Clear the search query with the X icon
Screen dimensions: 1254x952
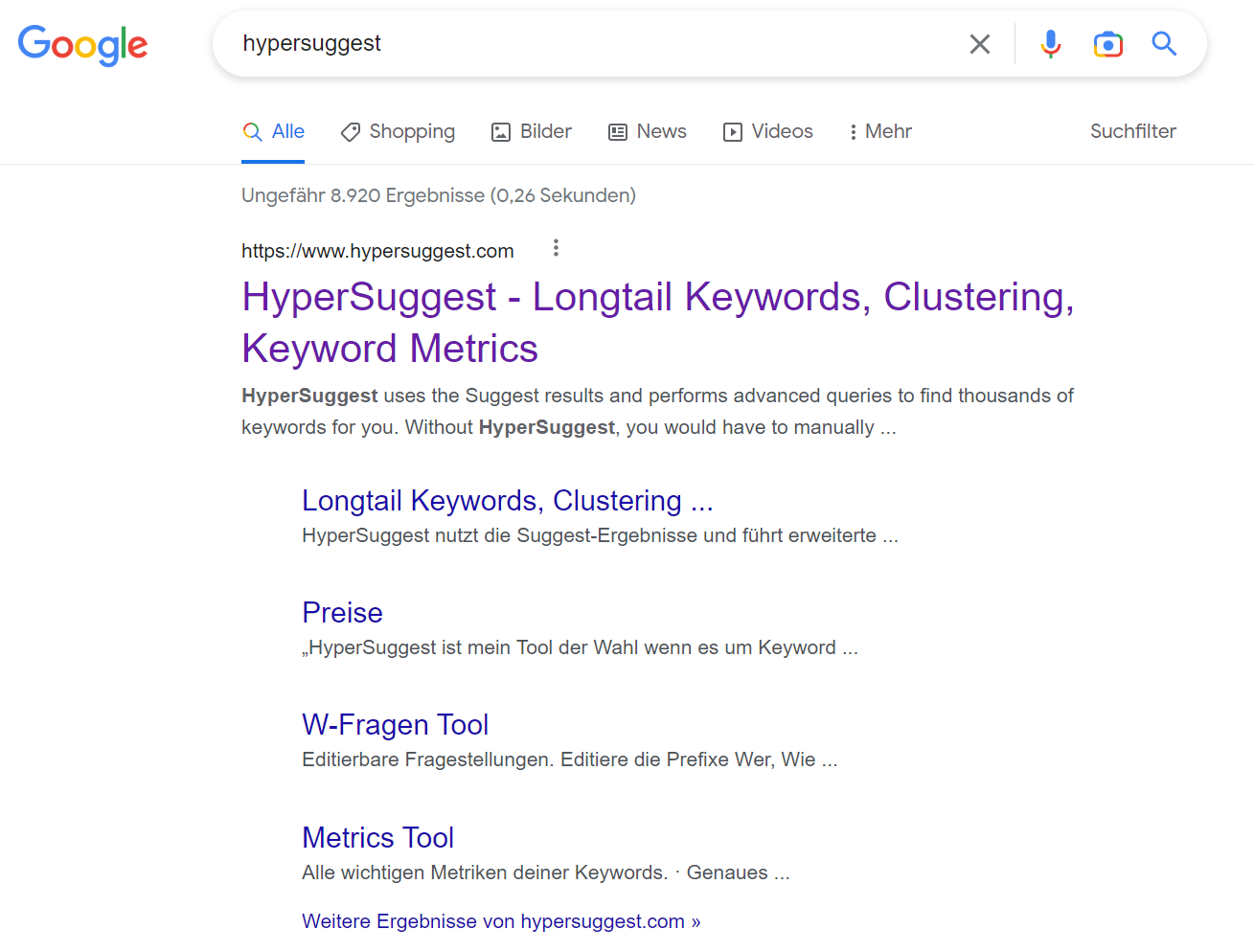[x=979, y=43]
